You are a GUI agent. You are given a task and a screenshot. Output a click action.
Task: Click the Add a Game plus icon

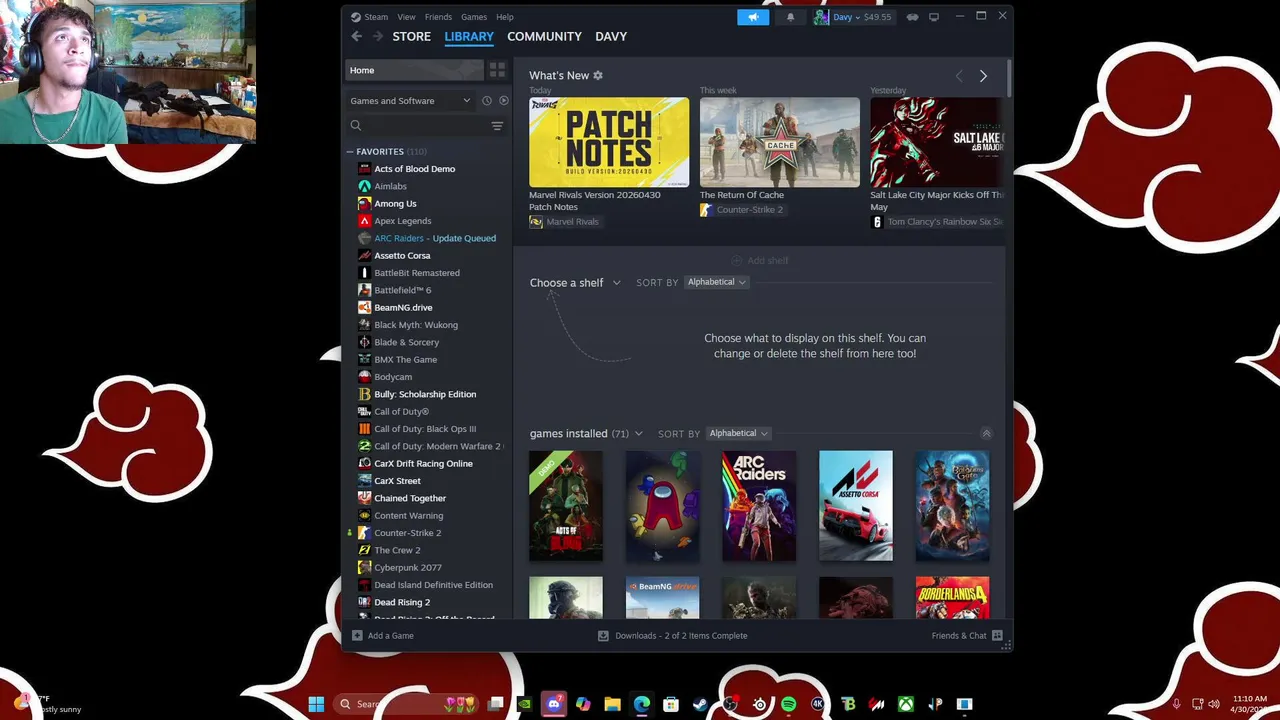pyautogui.click(x=357, y=636)
